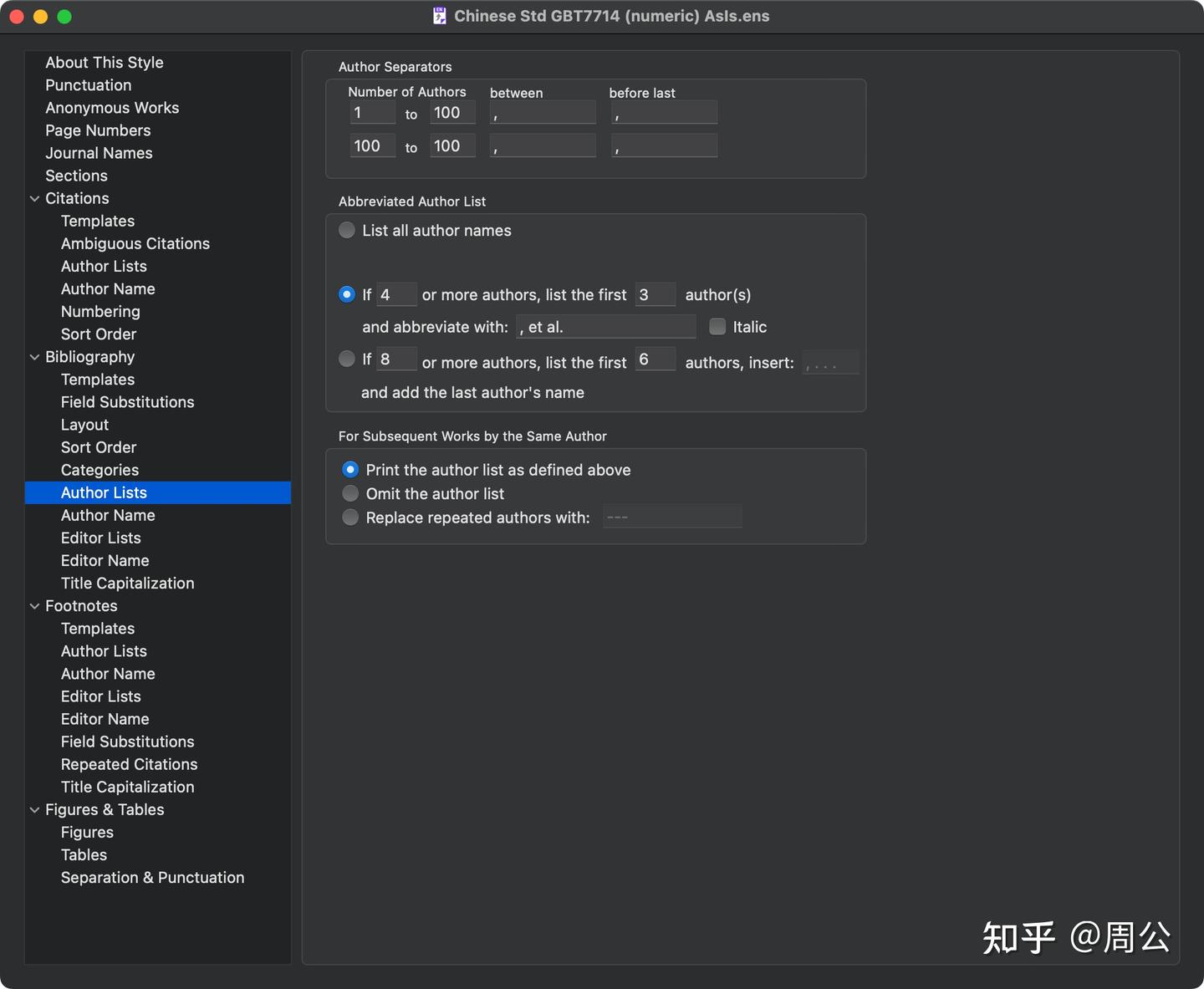
Task: Click the 'abbreviate with' et al. text field
Action: pyautogui.click(x=606, y=327)
